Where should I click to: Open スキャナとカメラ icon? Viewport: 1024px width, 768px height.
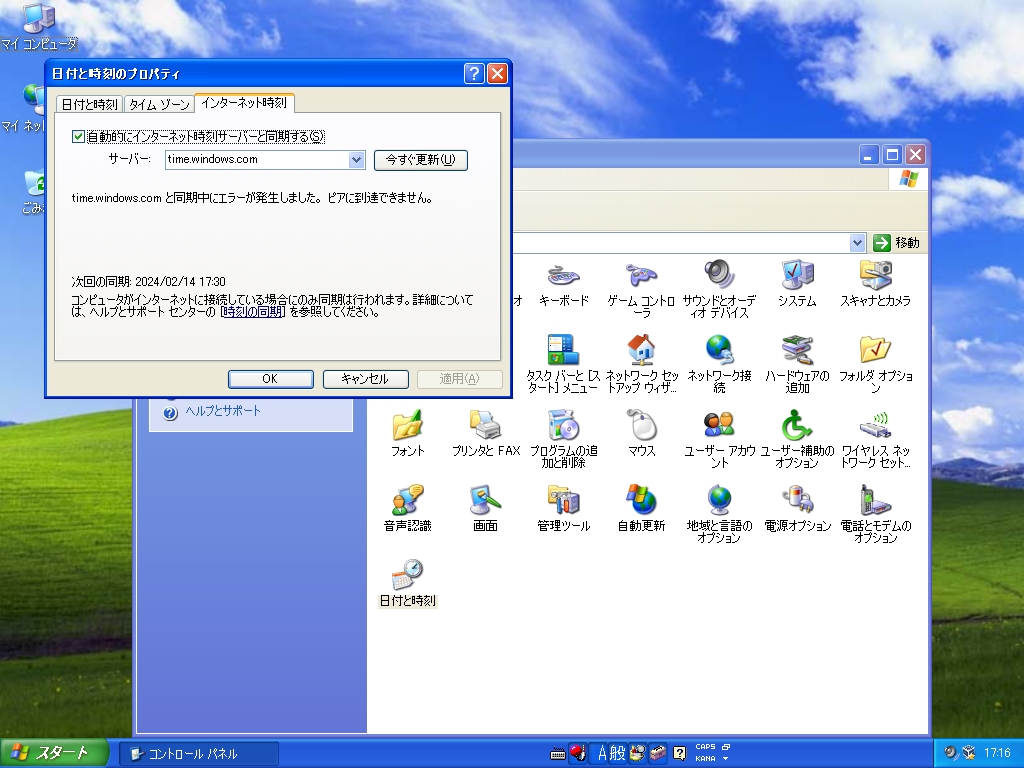pos(875,285)
